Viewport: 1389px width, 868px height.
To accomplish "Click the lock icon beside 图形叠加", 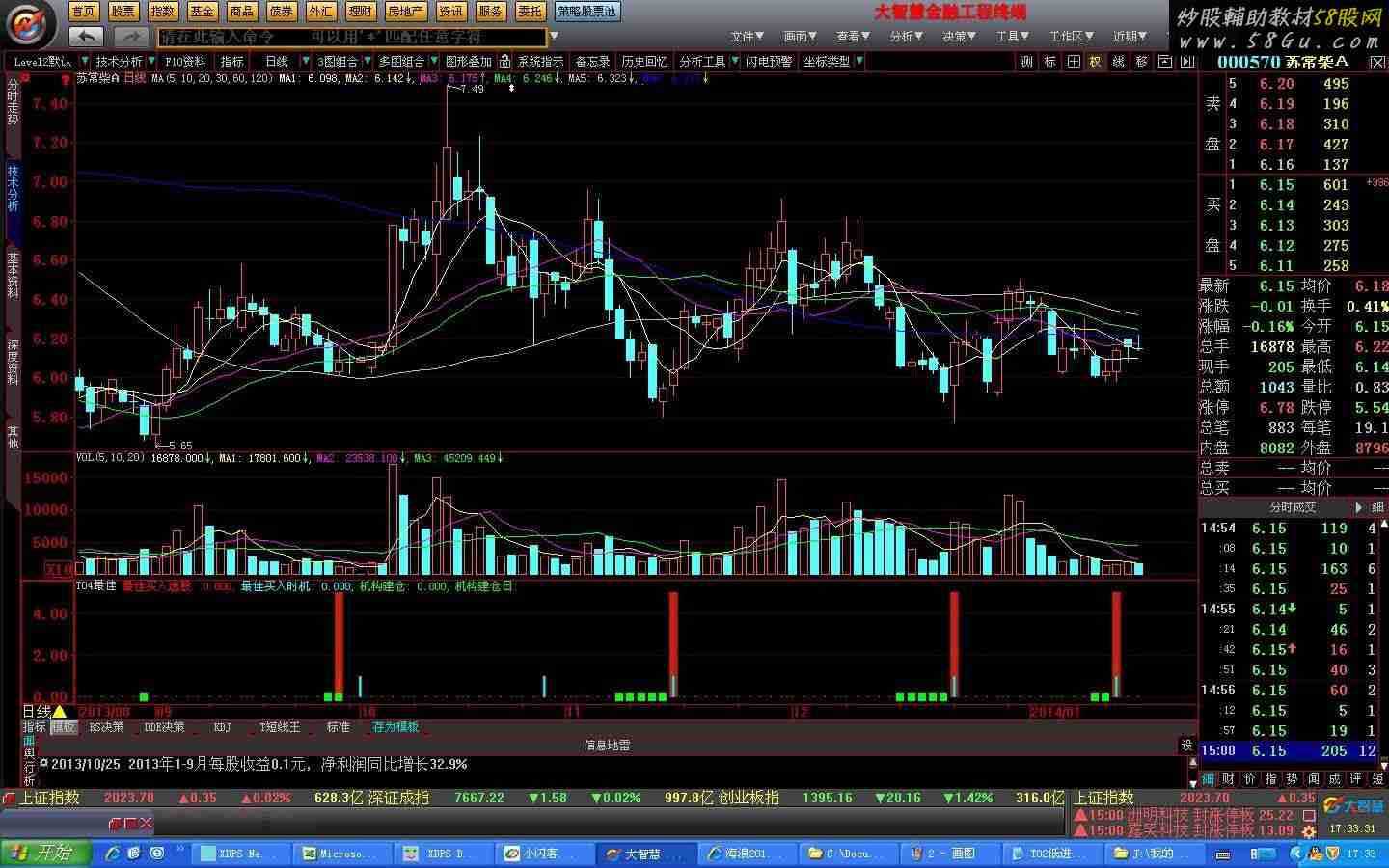I will [x=504, y=61].
